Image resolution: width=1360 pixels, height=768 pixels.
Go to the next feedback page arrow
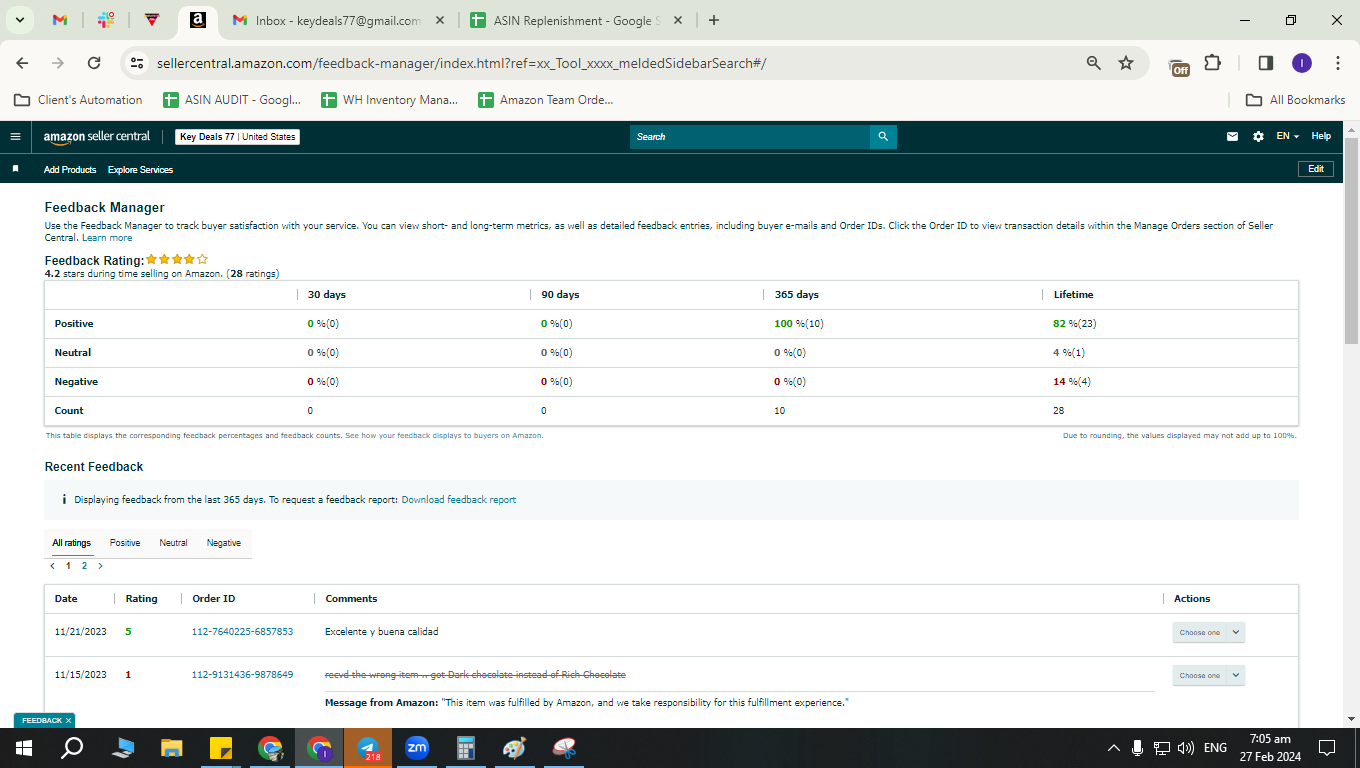[100, 566]
